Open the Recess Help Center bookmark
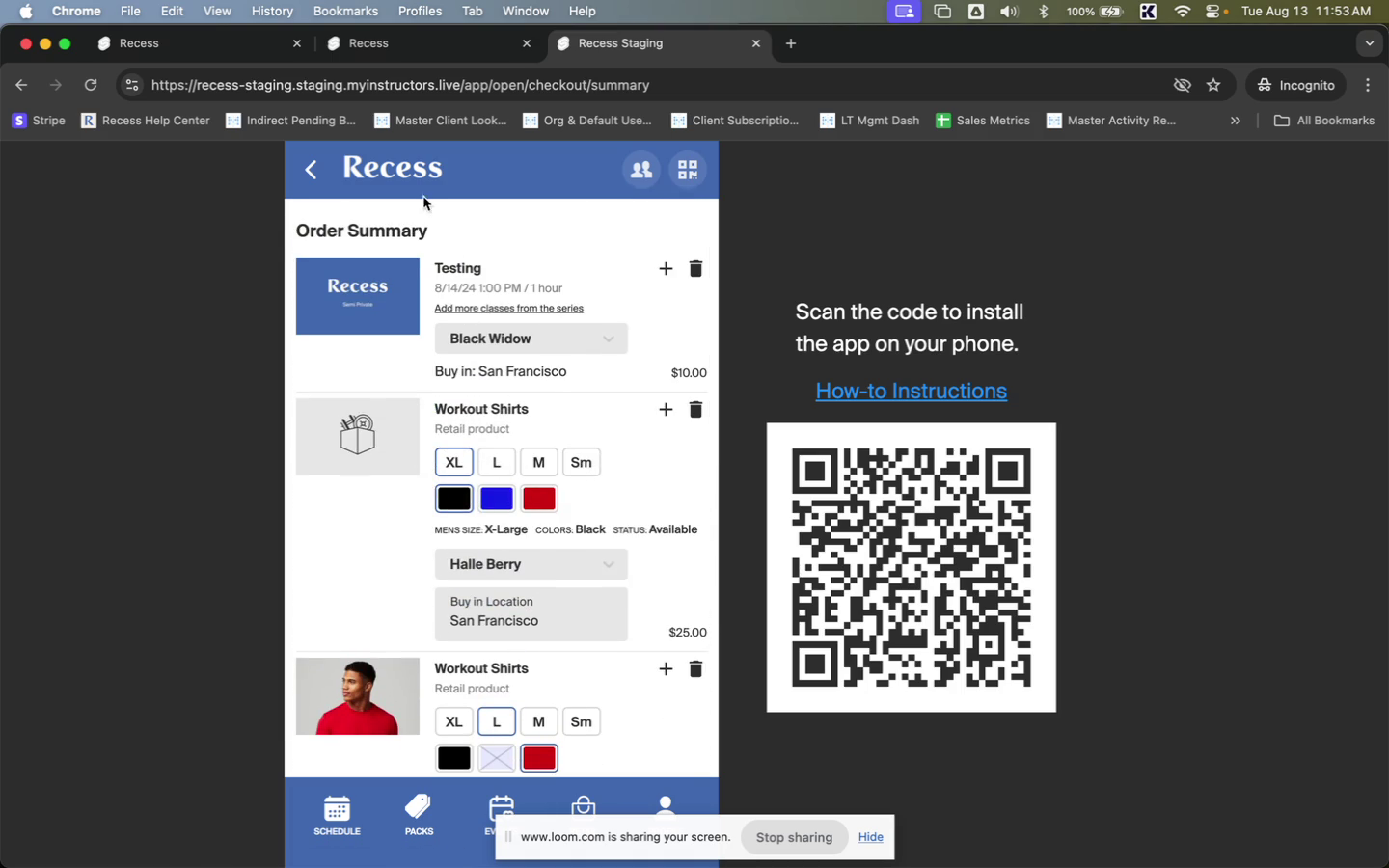Image resolution: width=1389 pixels, height=868 pixels. click(146, 121)
